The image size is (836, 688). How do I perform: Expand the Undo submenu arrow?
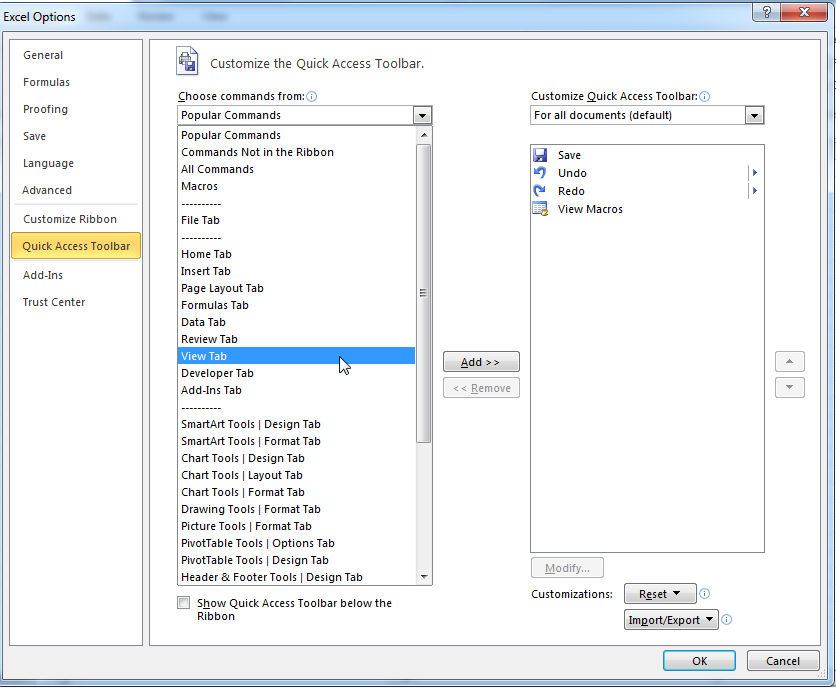[755, 173]
